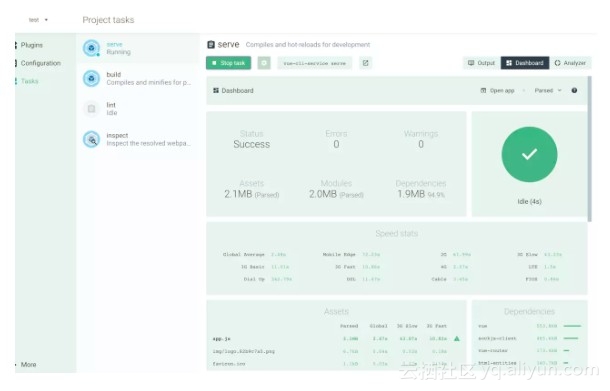Viewport: 610px width, 391px height.
Task: Switch to the Dashboard tab
Action: click(525, 63)
